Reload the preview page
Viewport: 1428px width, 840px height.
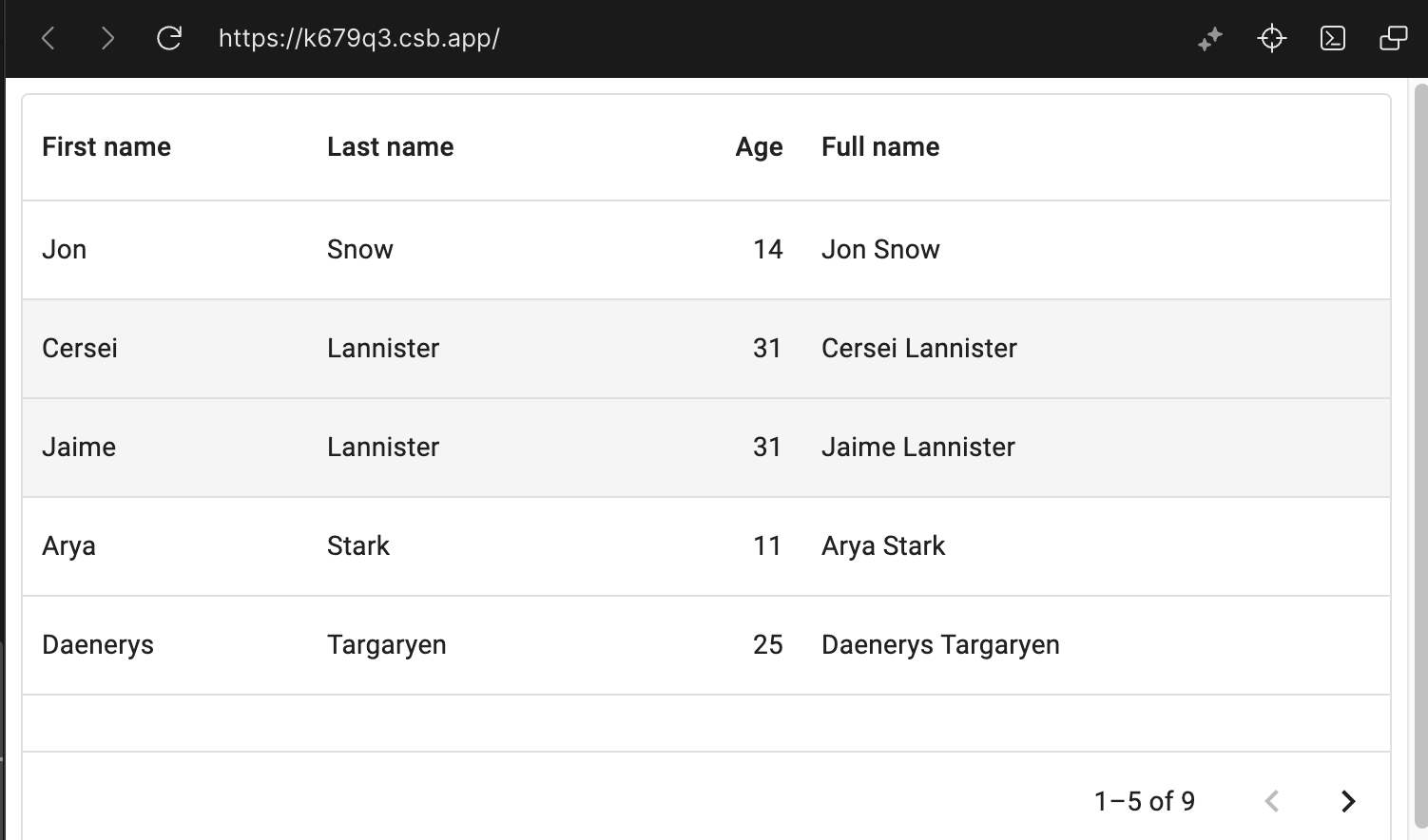[169, 38]
